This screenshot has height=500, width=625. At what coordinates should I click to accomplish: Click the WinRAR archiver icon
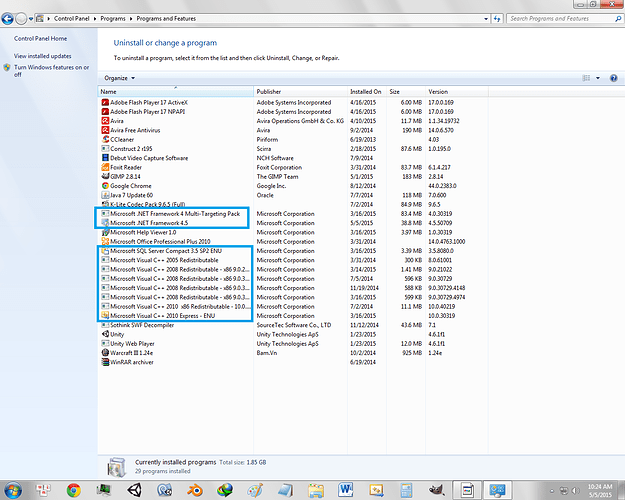105,362
